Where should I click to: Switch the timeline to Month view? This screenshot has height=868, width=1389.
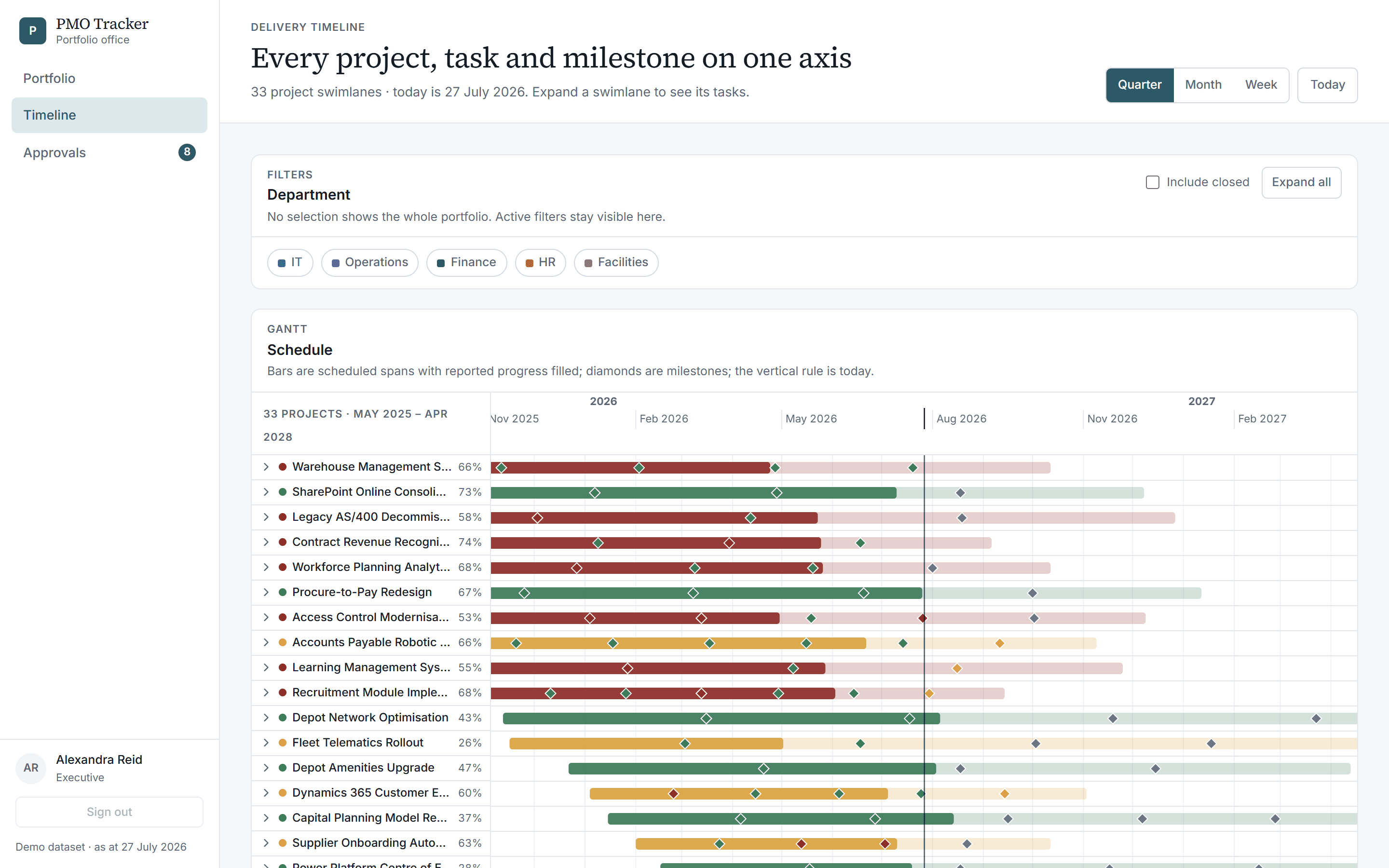[1203, 85]
